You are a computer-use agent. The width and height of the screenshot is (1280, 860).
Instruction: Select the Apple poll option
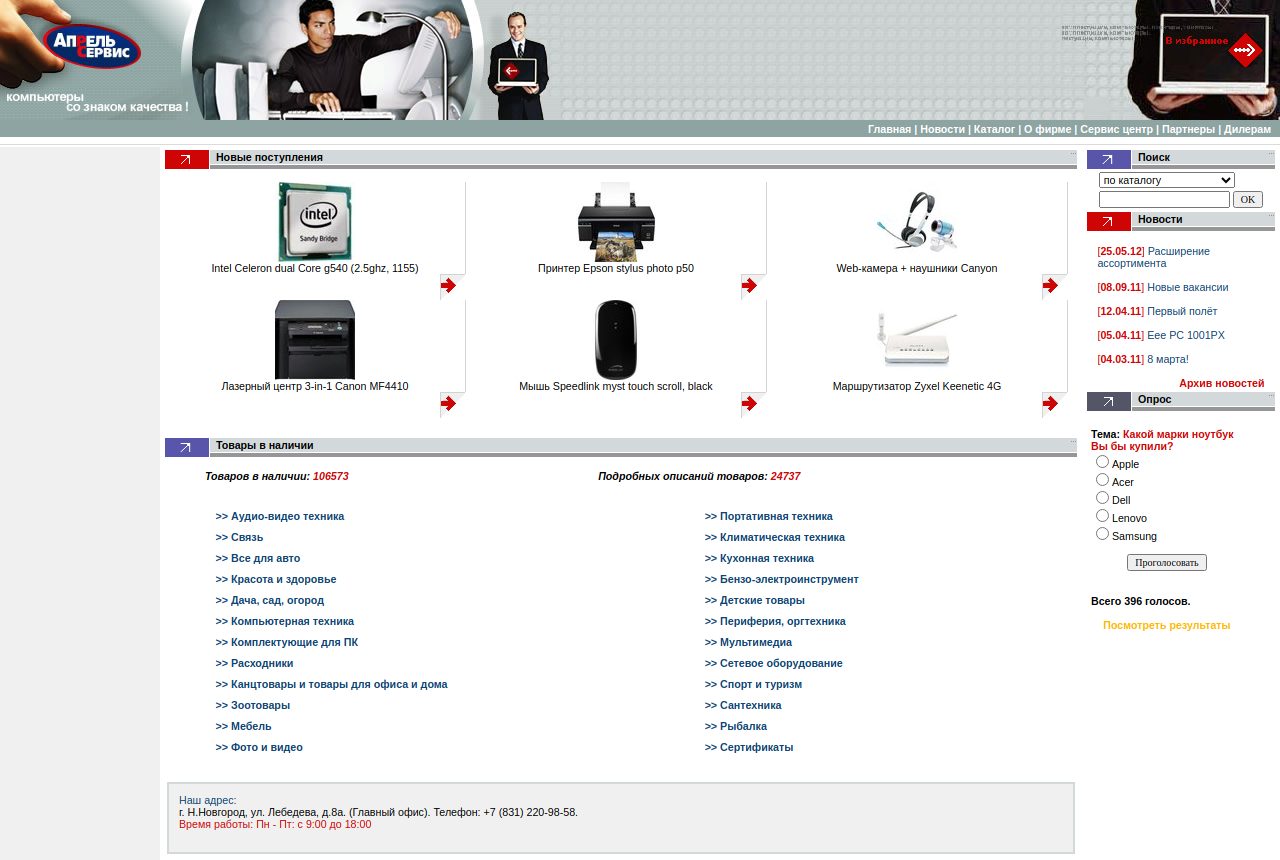(x=1102, y=462)
